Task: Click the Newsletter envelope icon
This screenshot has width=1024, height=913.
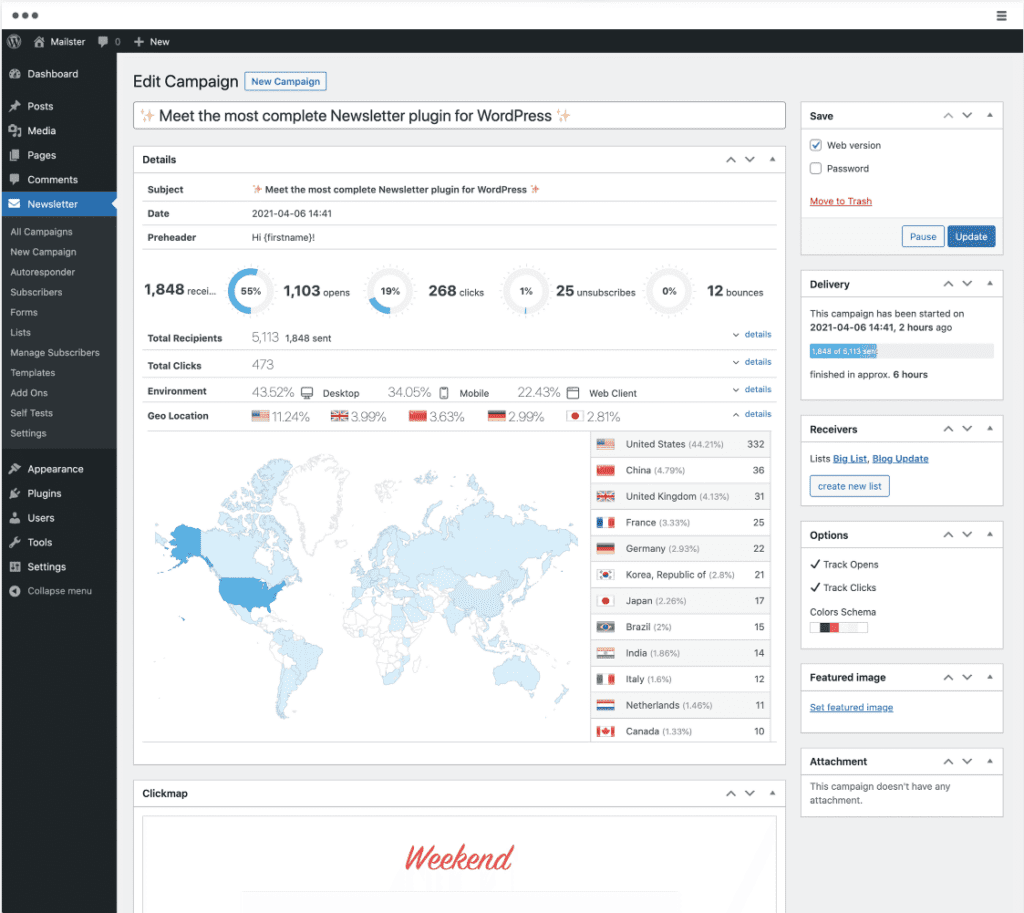Action: pyautogui.click(x=14, y=204)
